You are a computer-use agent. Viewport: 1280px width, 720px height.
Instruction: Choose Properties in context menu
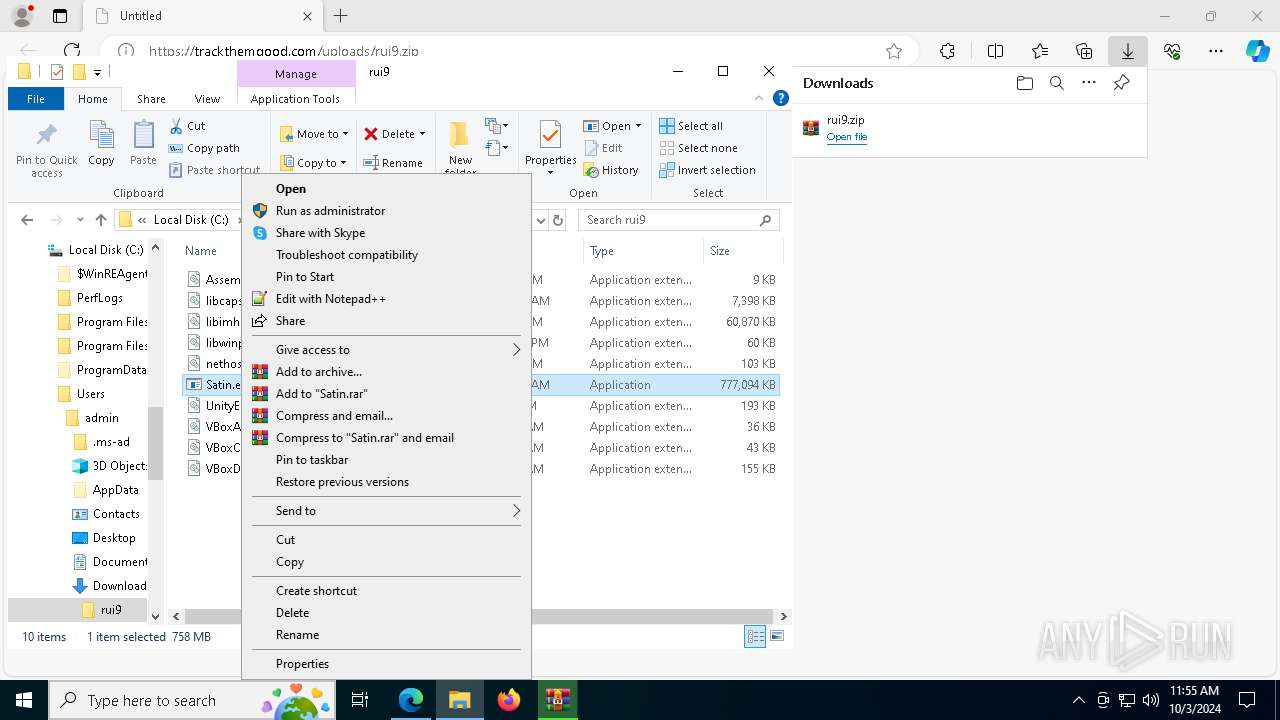coord(386,664)
